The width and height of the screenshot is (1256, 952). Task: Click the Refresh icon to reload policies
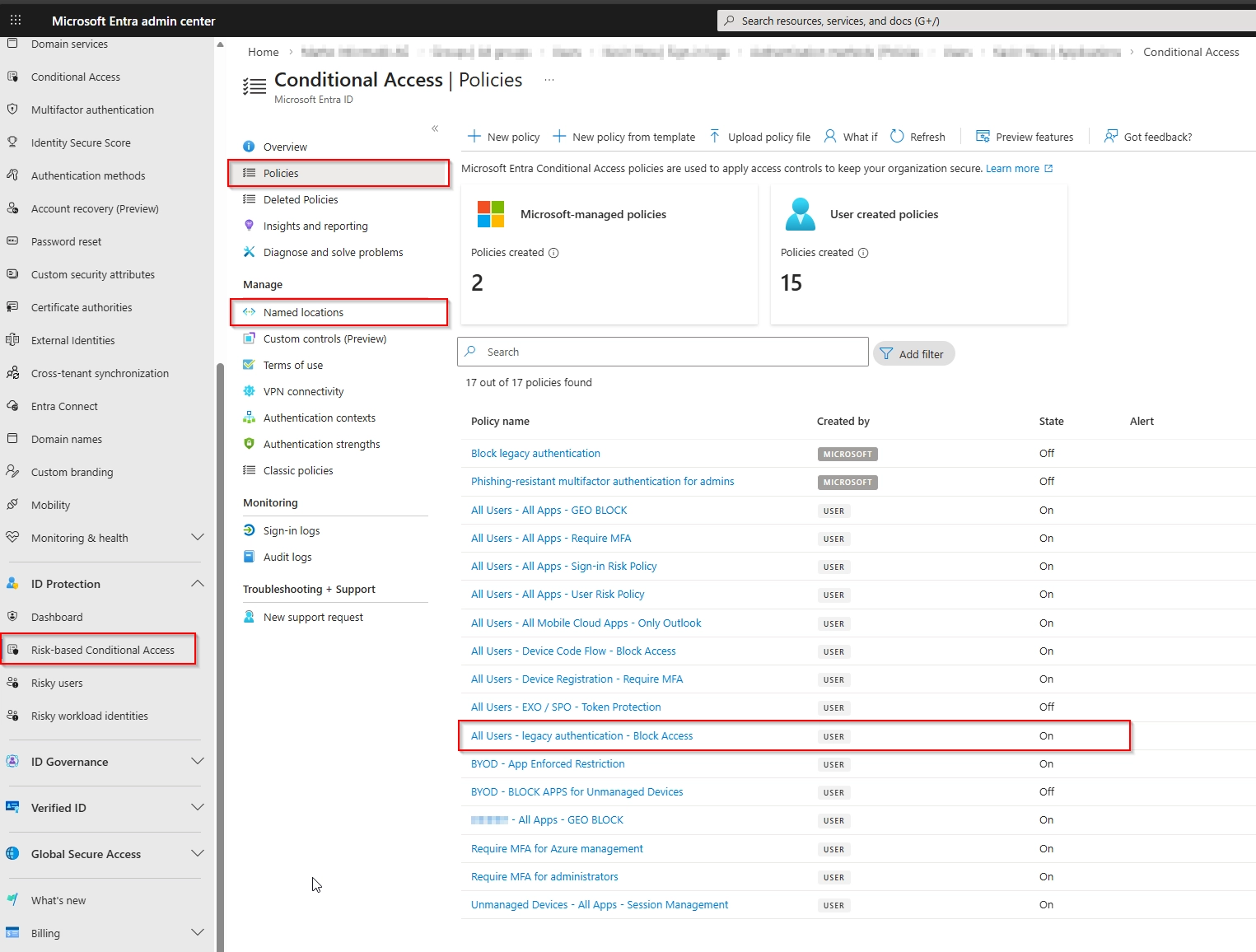(917, 137)
